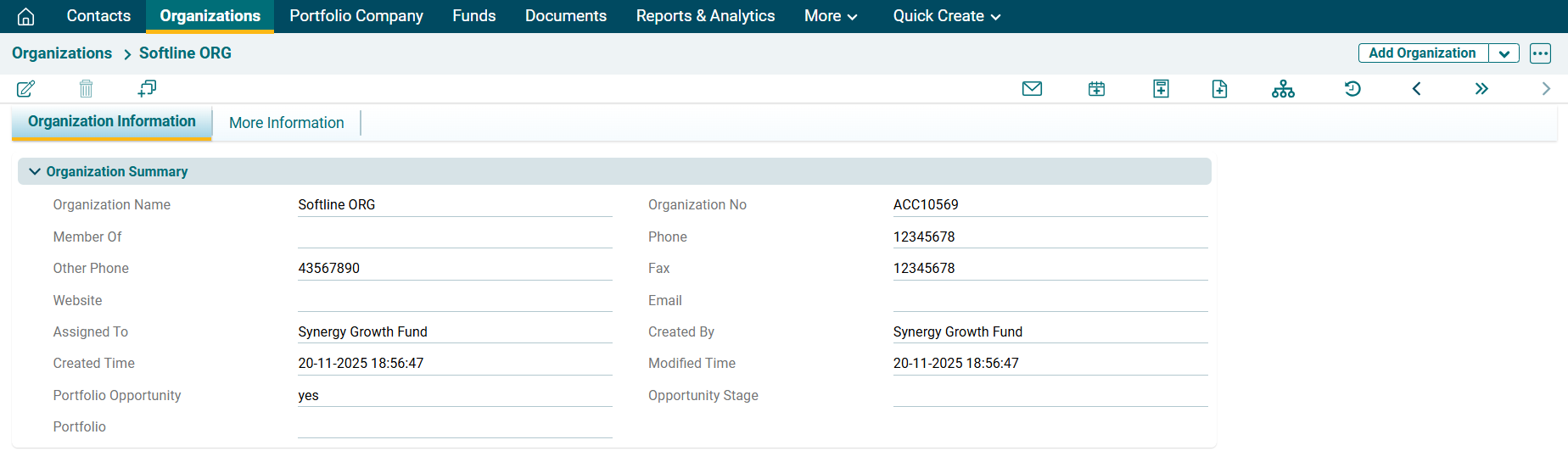Click the delete trash icon
This screenshot has width=1568, height=451.
tap(86, 89)
